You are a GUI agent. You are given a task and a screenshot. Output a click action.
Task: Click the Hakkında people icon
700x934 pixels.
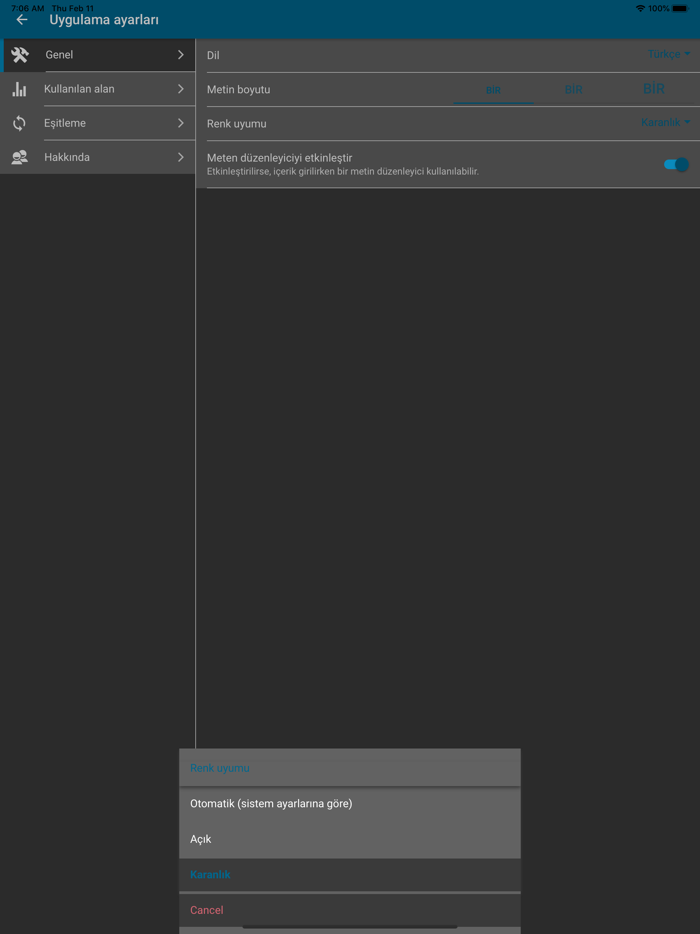[20, 157]
